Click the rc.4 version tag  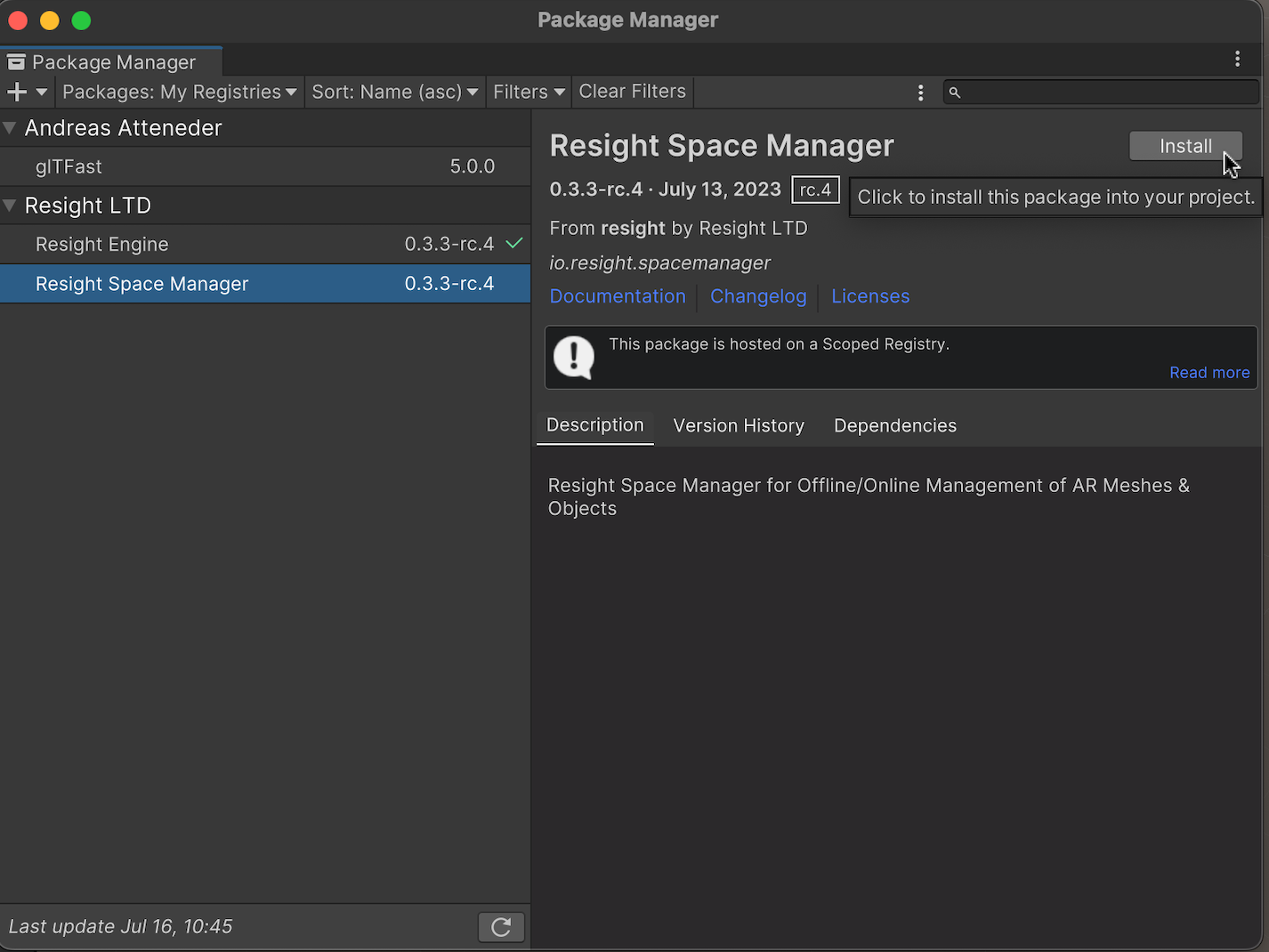(815, 190)
